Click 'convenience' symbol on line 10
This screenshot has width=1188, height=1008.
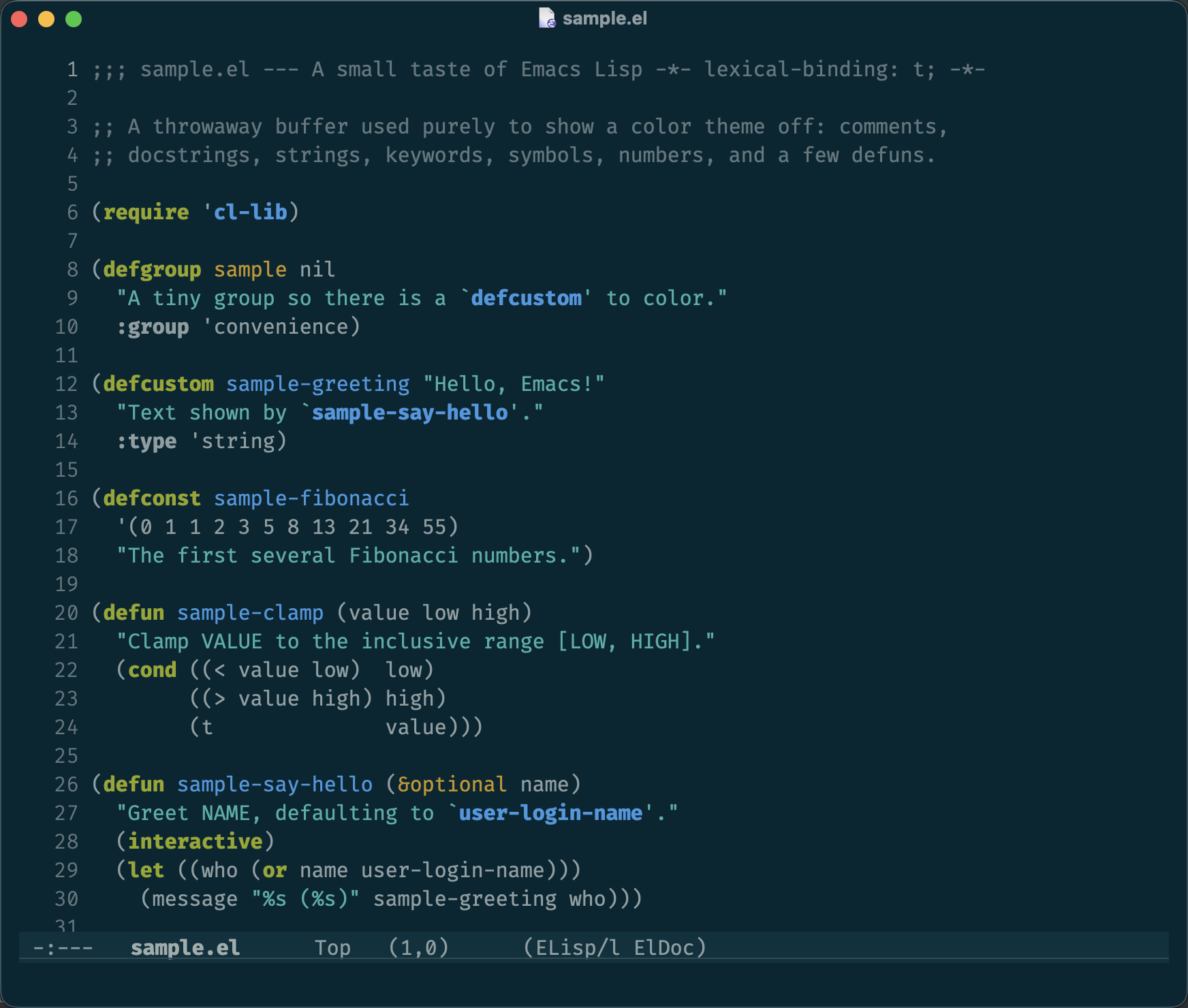281,326
